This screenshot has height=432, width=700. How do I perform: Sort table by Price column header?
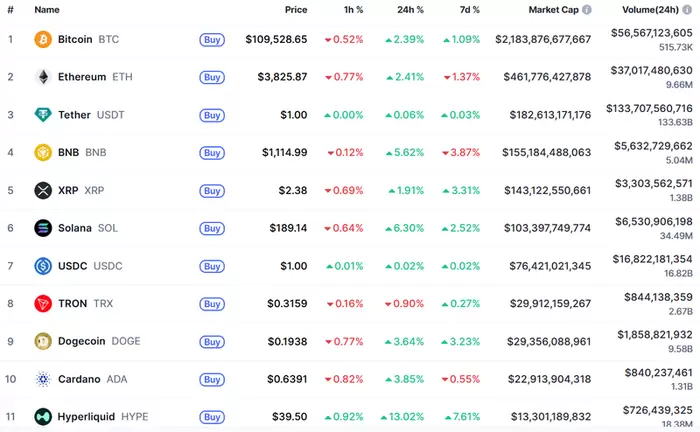pyautogui.click(x=295, y=9)
